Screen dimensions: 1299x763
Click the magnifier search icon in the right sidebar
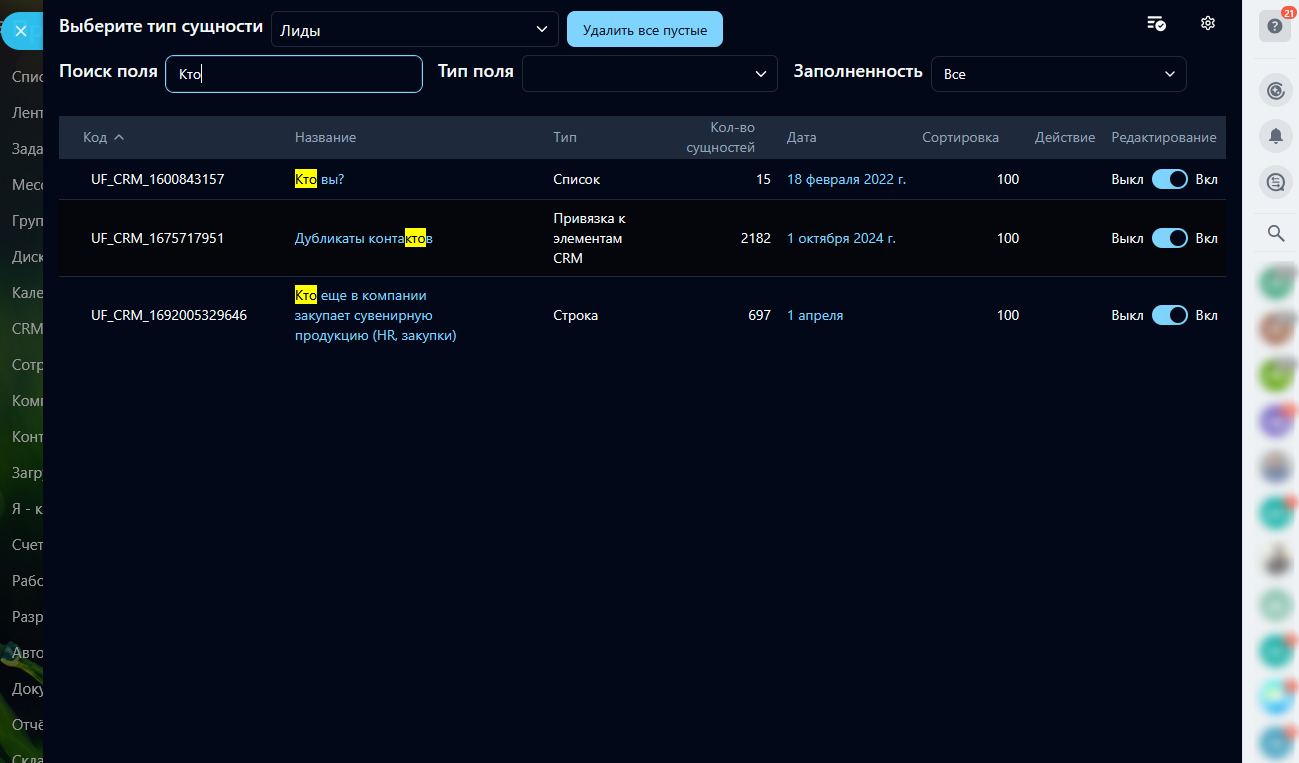[x=1275, y=233]
